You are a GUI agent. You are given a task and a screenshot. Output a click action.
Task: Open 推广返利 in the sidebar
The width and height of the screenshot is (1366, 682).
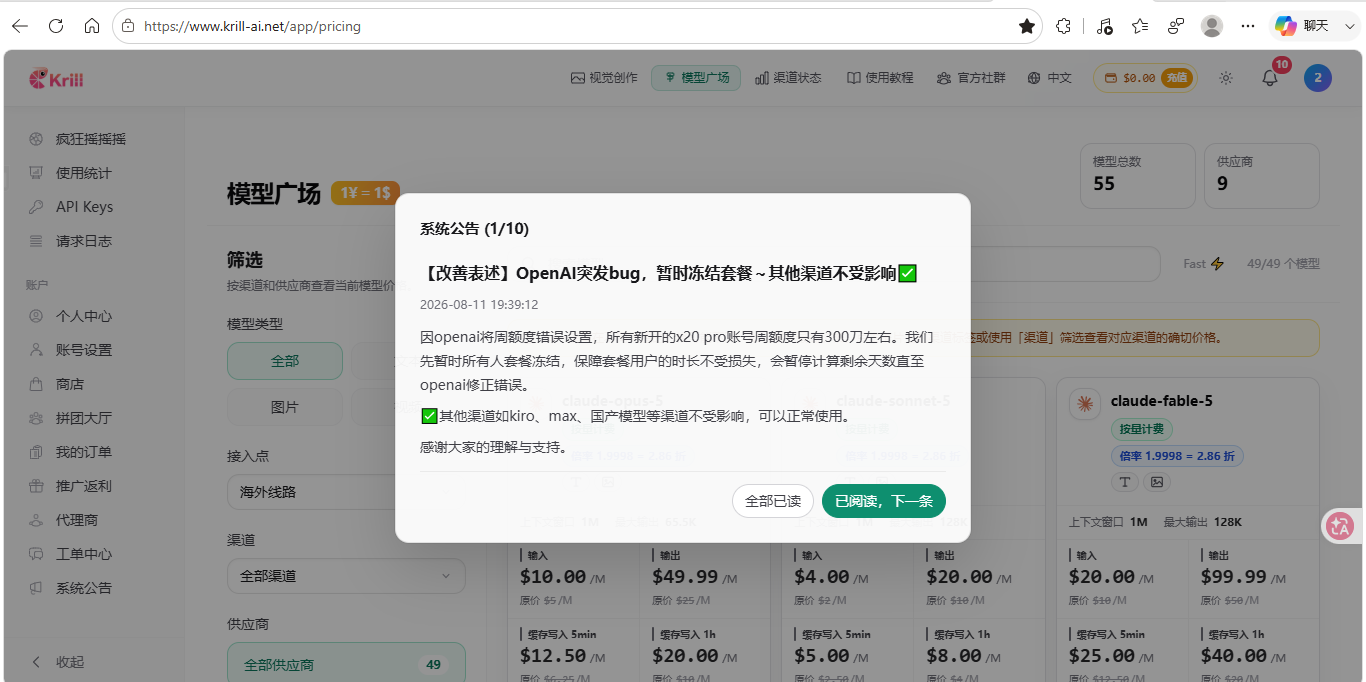pyautogui.click(x=83, y=486)
